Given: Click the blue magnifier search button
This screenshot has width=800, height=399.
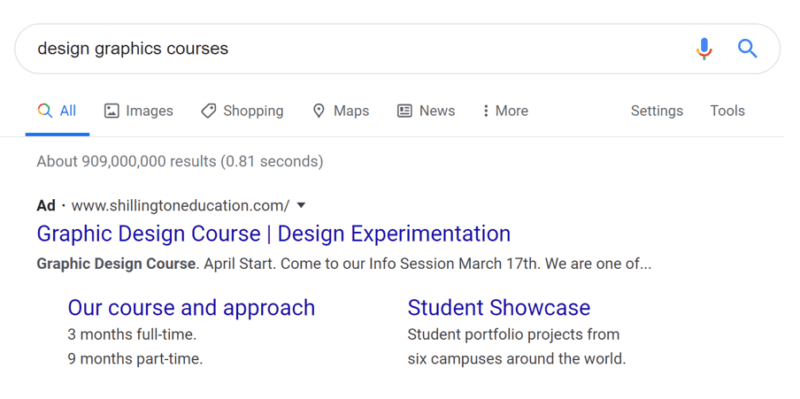Looking at the screenshot, I should point(747,49).
